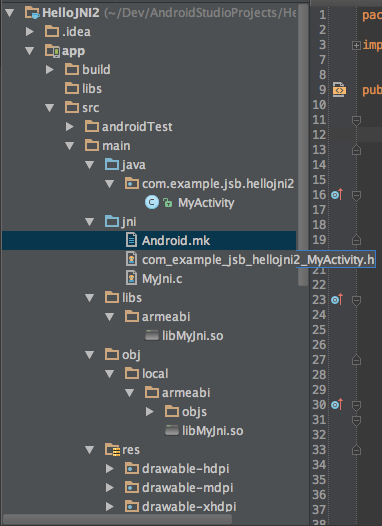
Task: Click the MyActivity class icon
Action: pyautogui.click(x=152, y=203)
